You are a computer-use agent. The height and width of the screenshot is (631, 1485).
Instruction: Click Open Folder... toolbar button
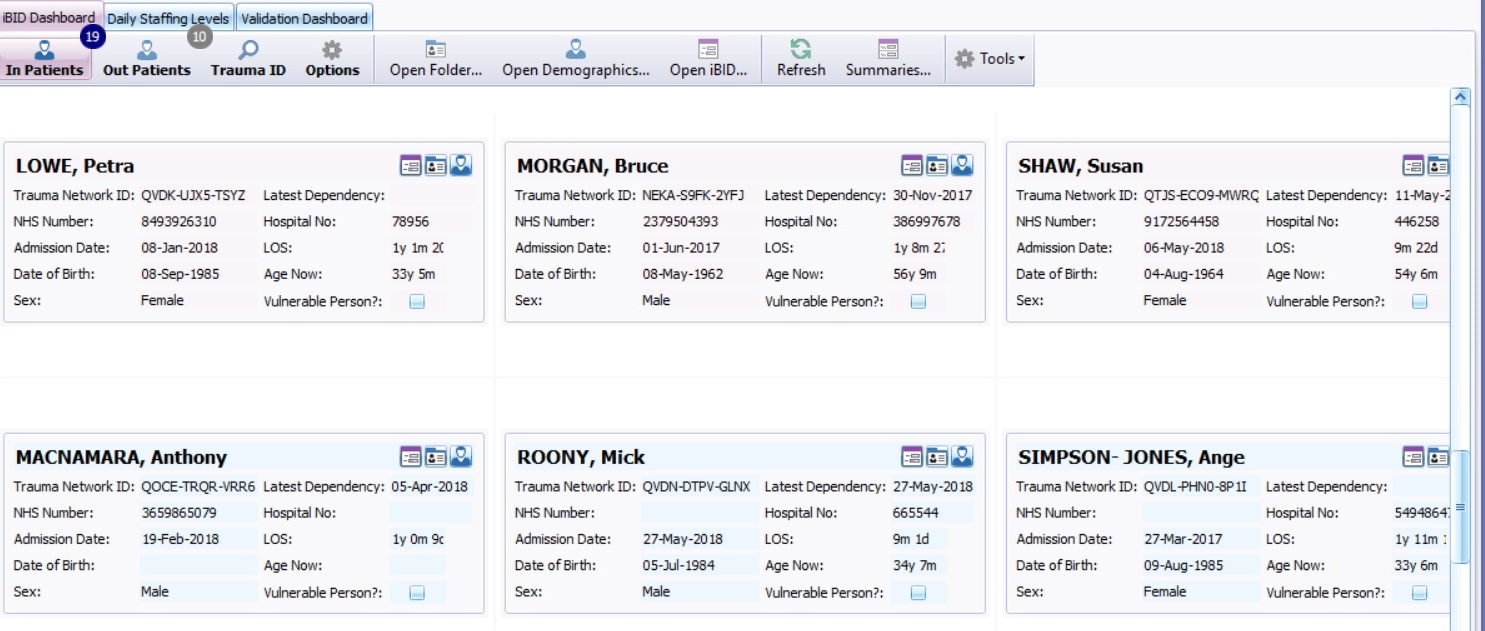[x=435, y=58]
